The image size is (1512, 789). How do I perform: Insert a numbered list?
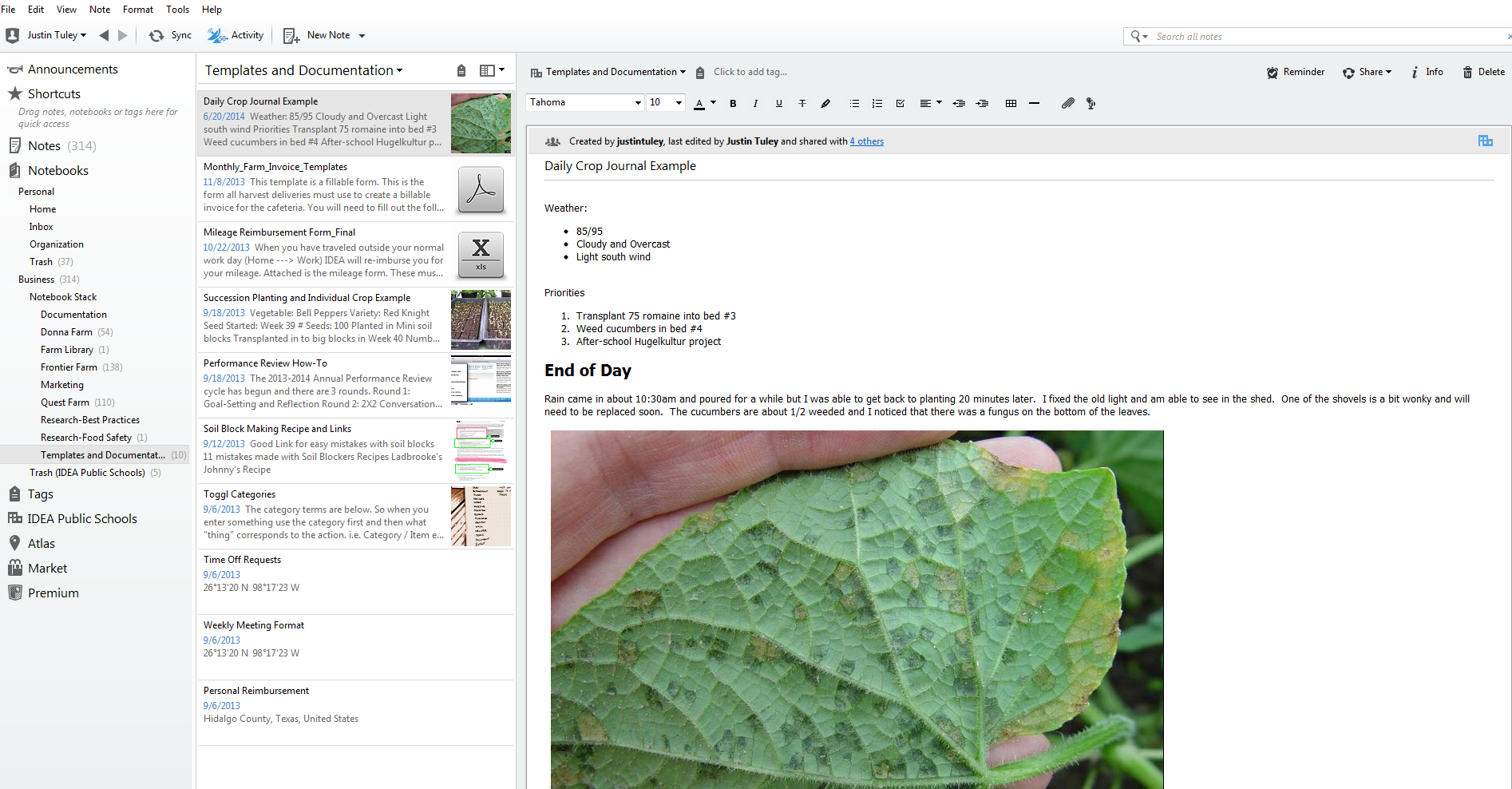877,103
